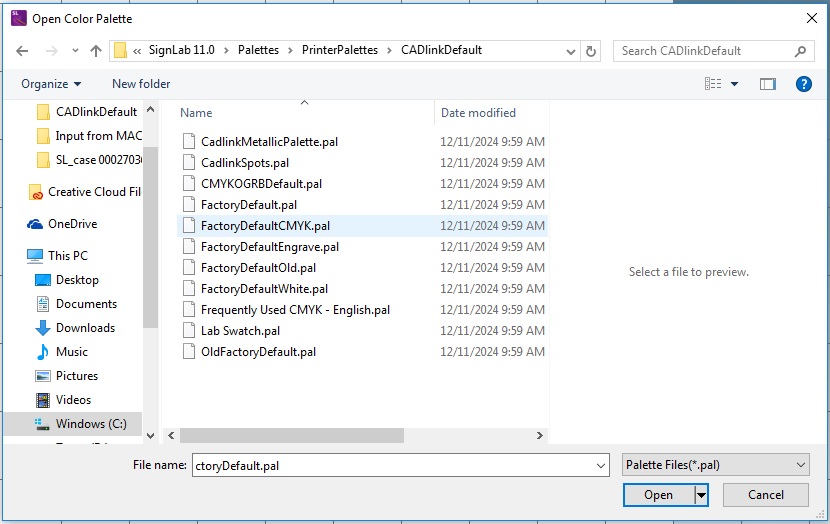This screenshot has width=830, height=524.
Task: Open the Organize menu
Action: [51, 84]
